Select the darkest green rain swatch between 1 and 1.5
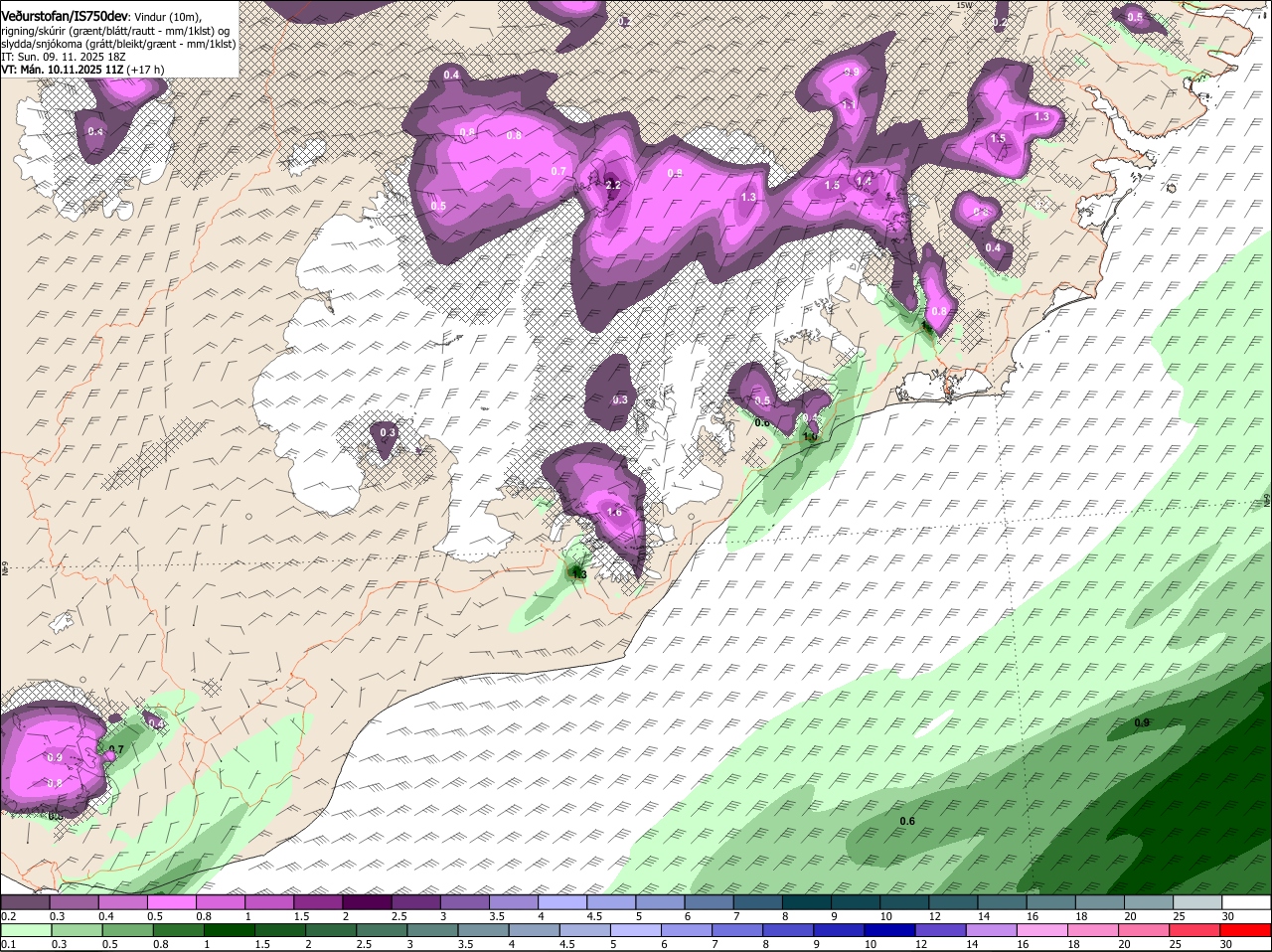Image resolution: width=1272 pixels, height=952 pixels. click(x=232, y=930)
